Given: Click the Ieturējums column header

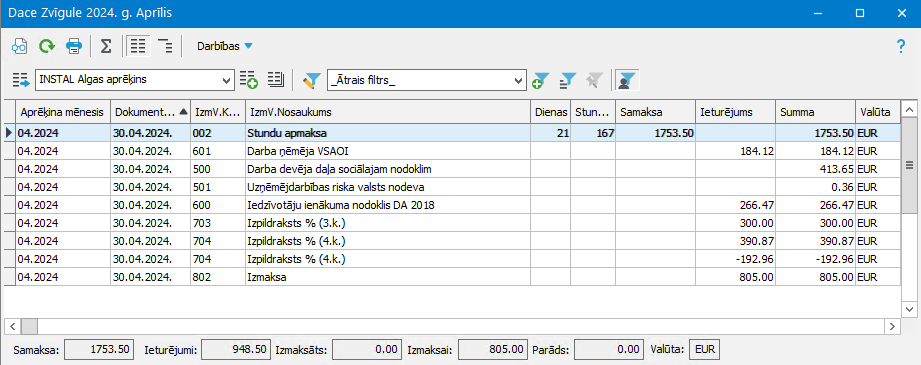Looking at the screenshot, I should (735, 112).
